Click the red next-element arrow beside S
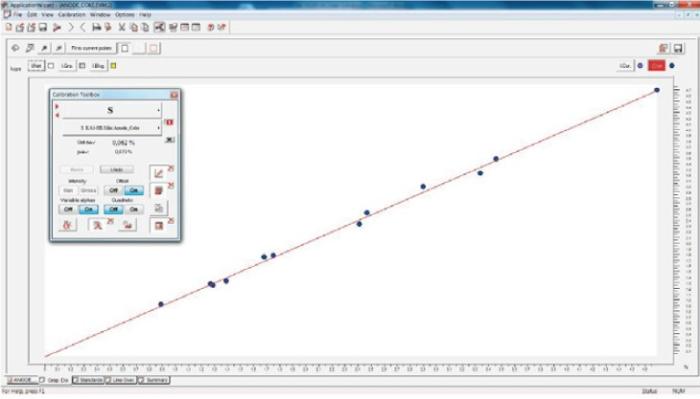The height and width of the screenshot is (399, 700). point(57,106)
